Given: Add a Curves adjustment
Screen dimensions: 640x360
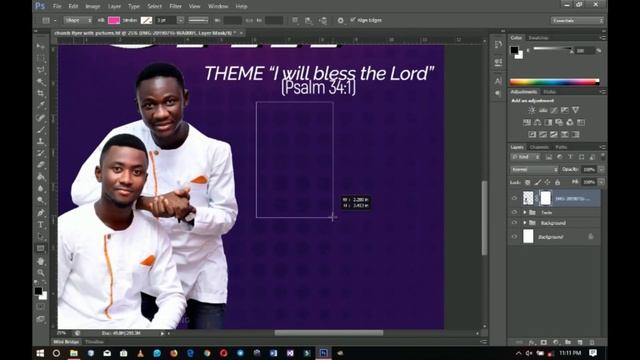Looking at the screenshot, I should click(554, 110).
